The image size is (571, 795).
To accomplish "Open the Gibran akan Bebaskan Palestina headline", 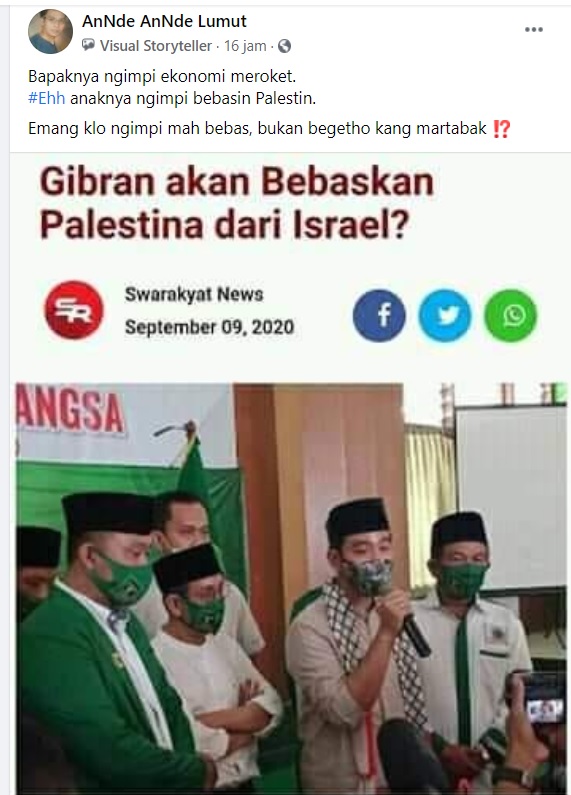I will [237, 203].
